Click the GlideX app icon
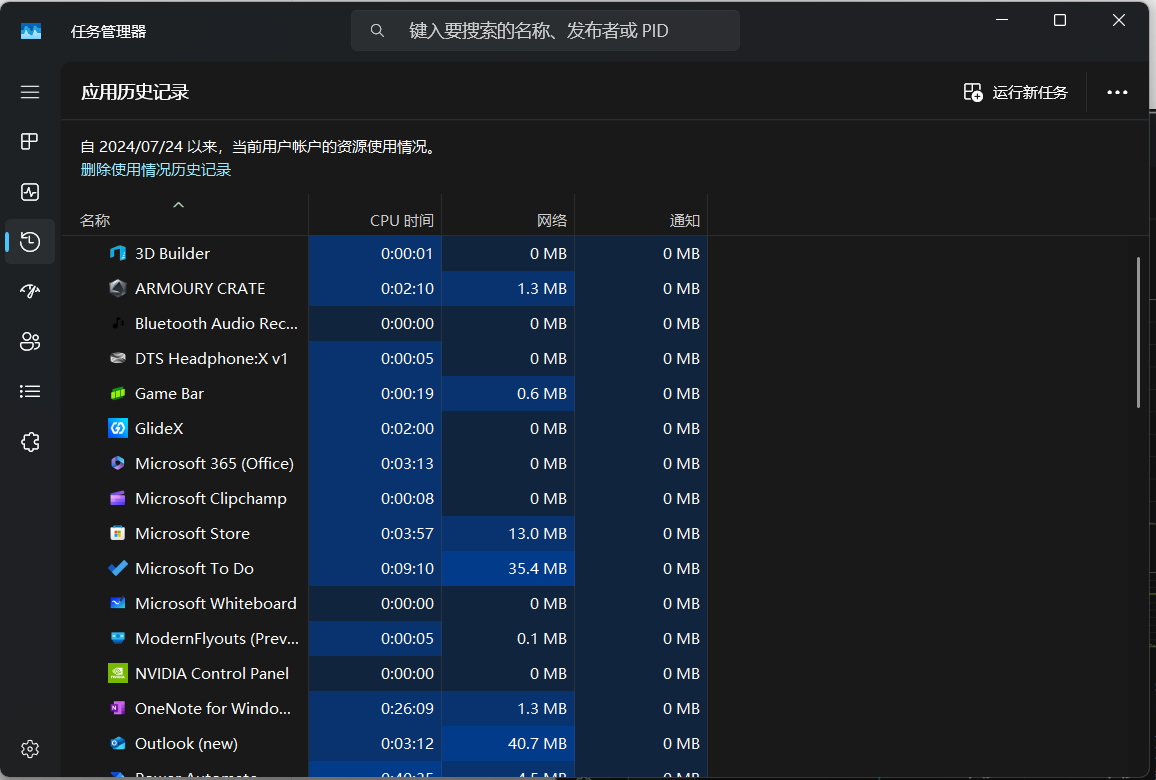Viewport: 1156px width, 780px height. point(118,428)
